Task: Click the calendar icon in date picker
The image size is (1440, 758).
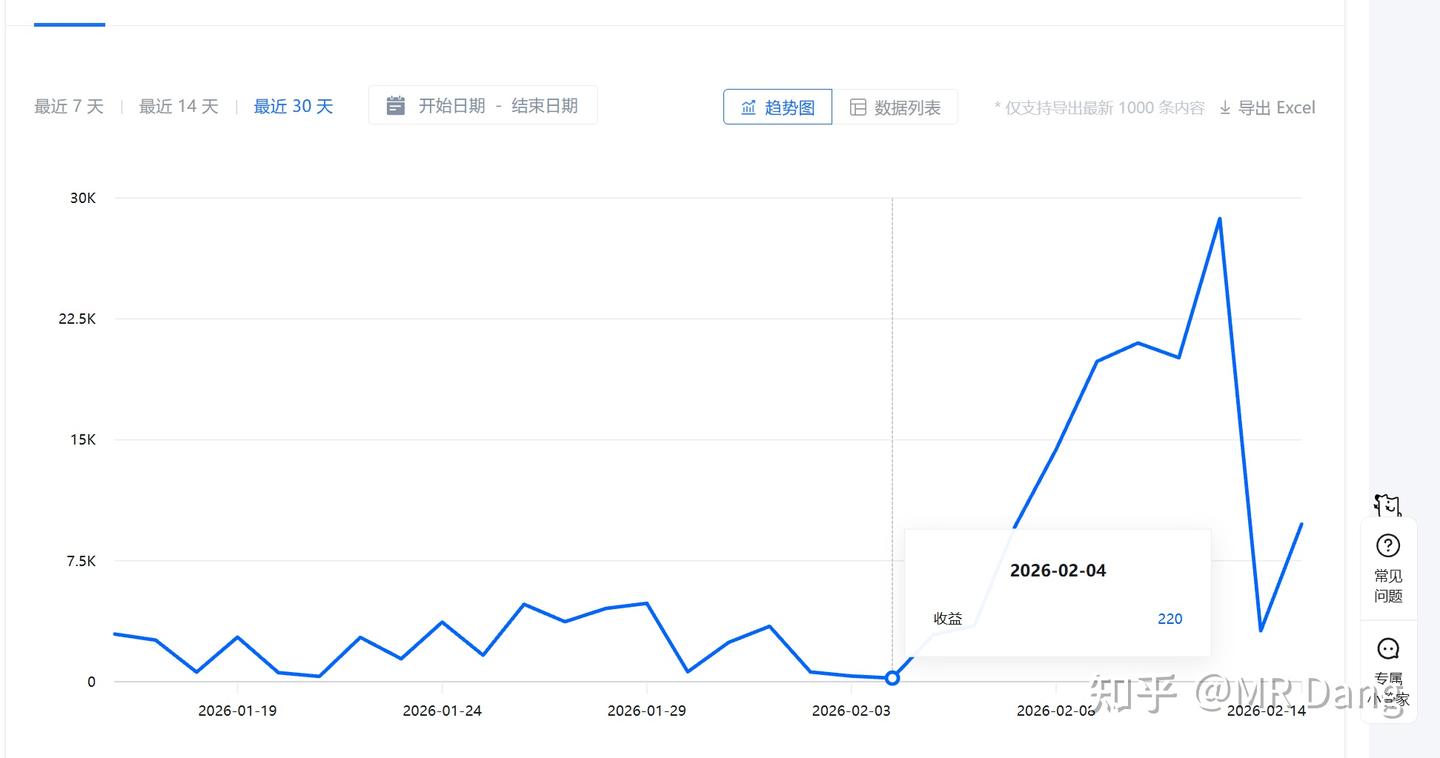Action: coord(396,105)
